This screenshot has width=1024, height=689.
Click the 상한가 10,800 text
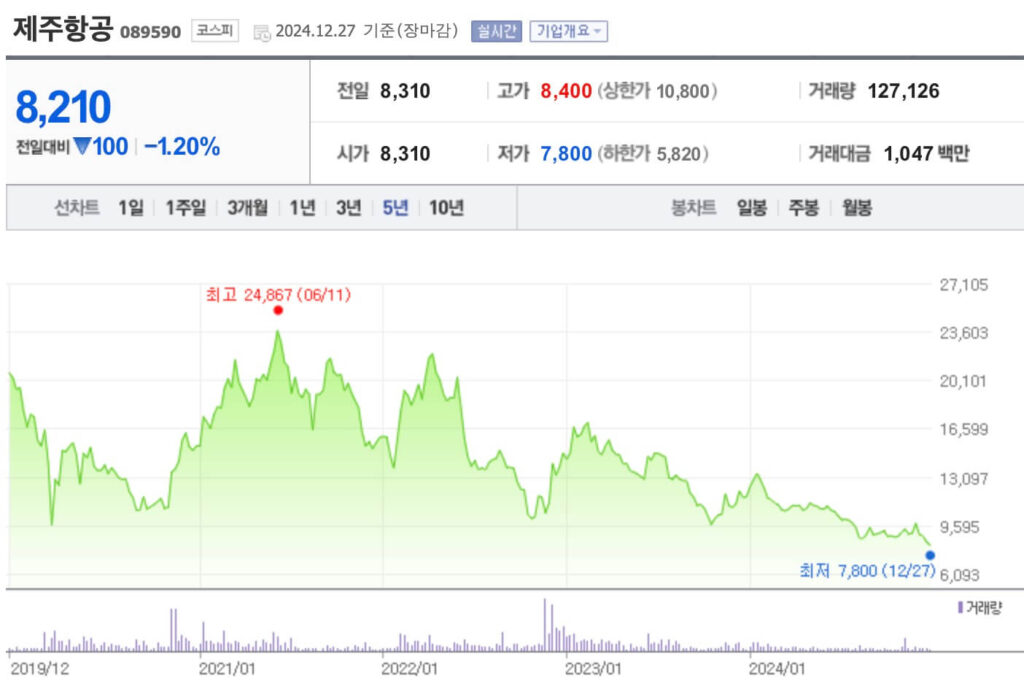point(657,91)
